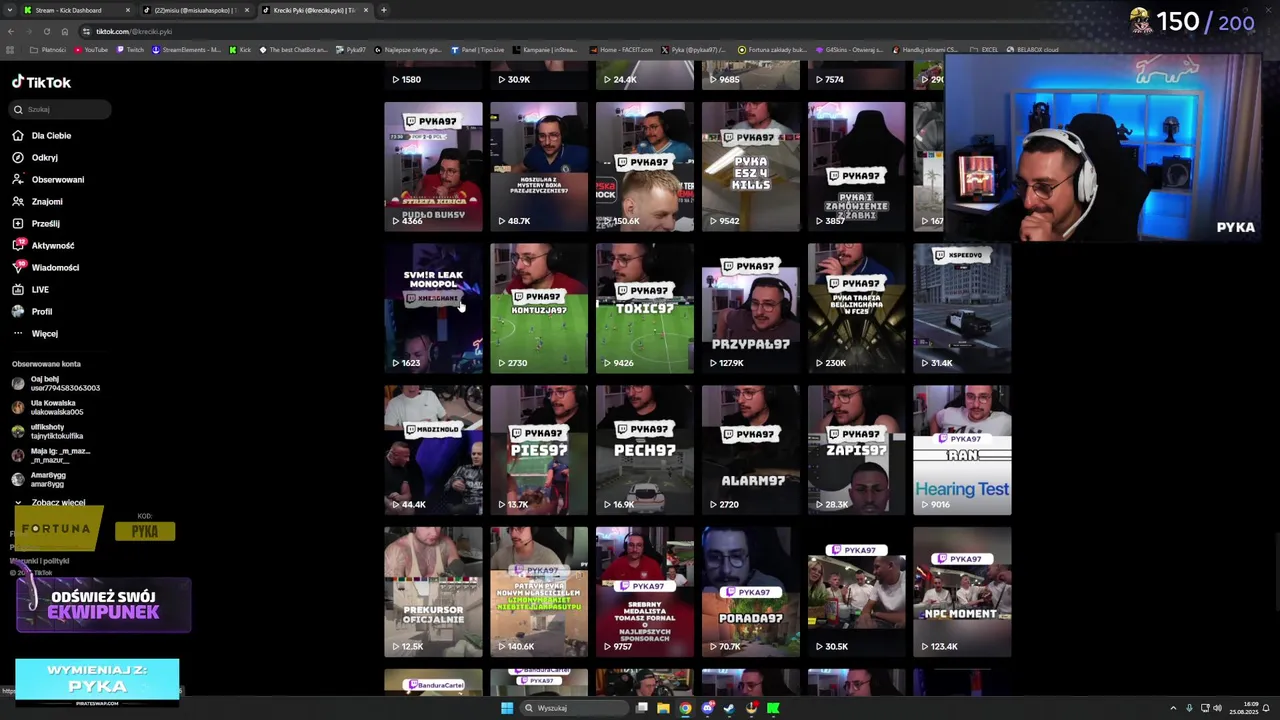Click the taskbar Wyszukaj search box
This screenshot has height=720, width=1280.
(x=572, y=708)
